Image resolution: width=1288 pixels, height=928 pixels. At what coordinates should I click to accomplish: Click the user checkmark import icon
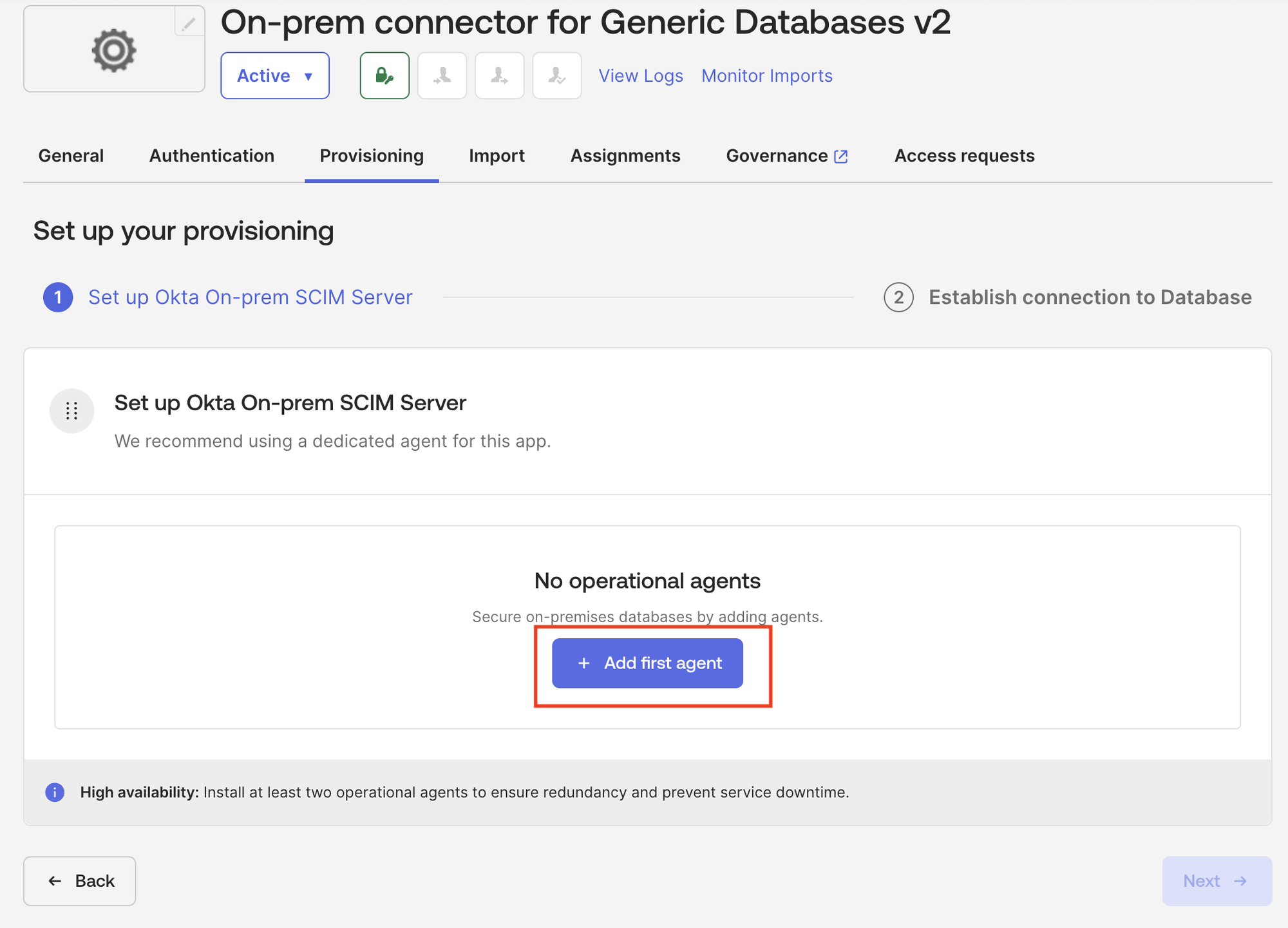coord(557,75)
